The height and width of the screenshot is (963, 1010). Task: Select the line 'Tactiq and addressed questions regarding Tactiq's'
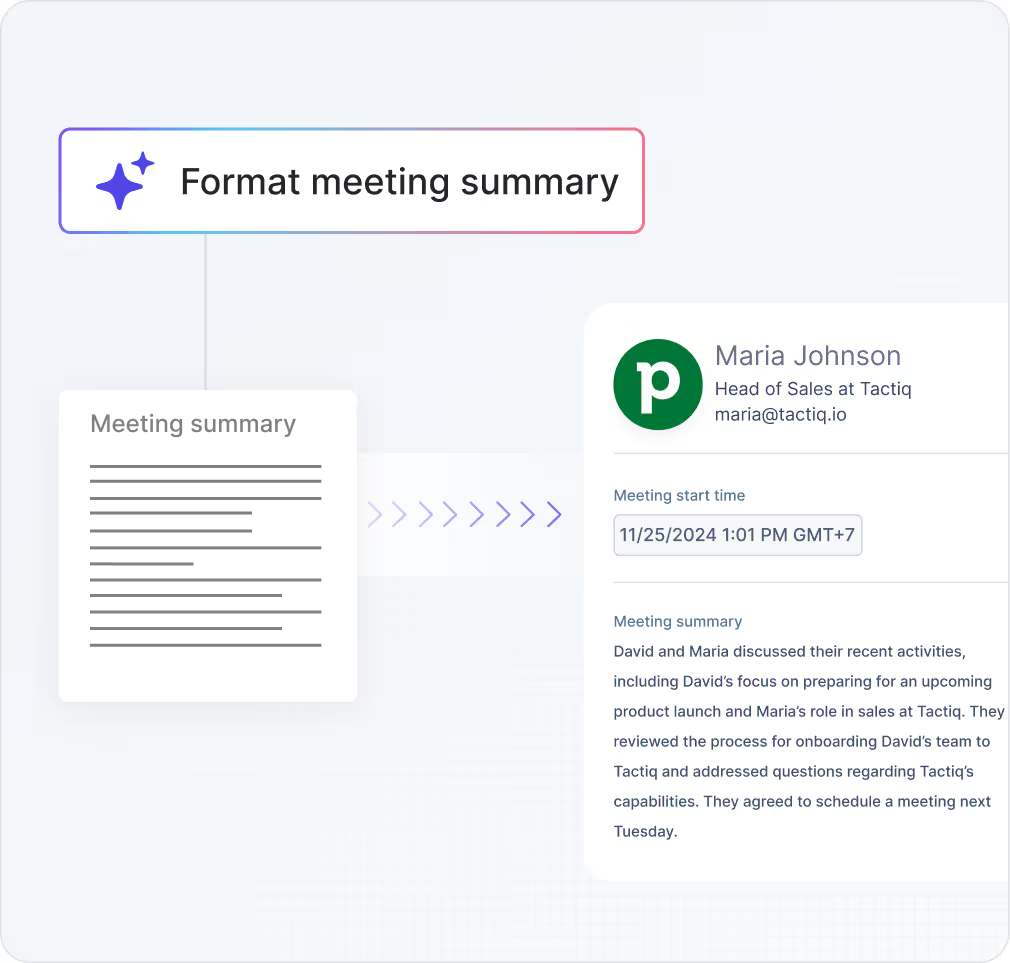[x=794, y=772]
